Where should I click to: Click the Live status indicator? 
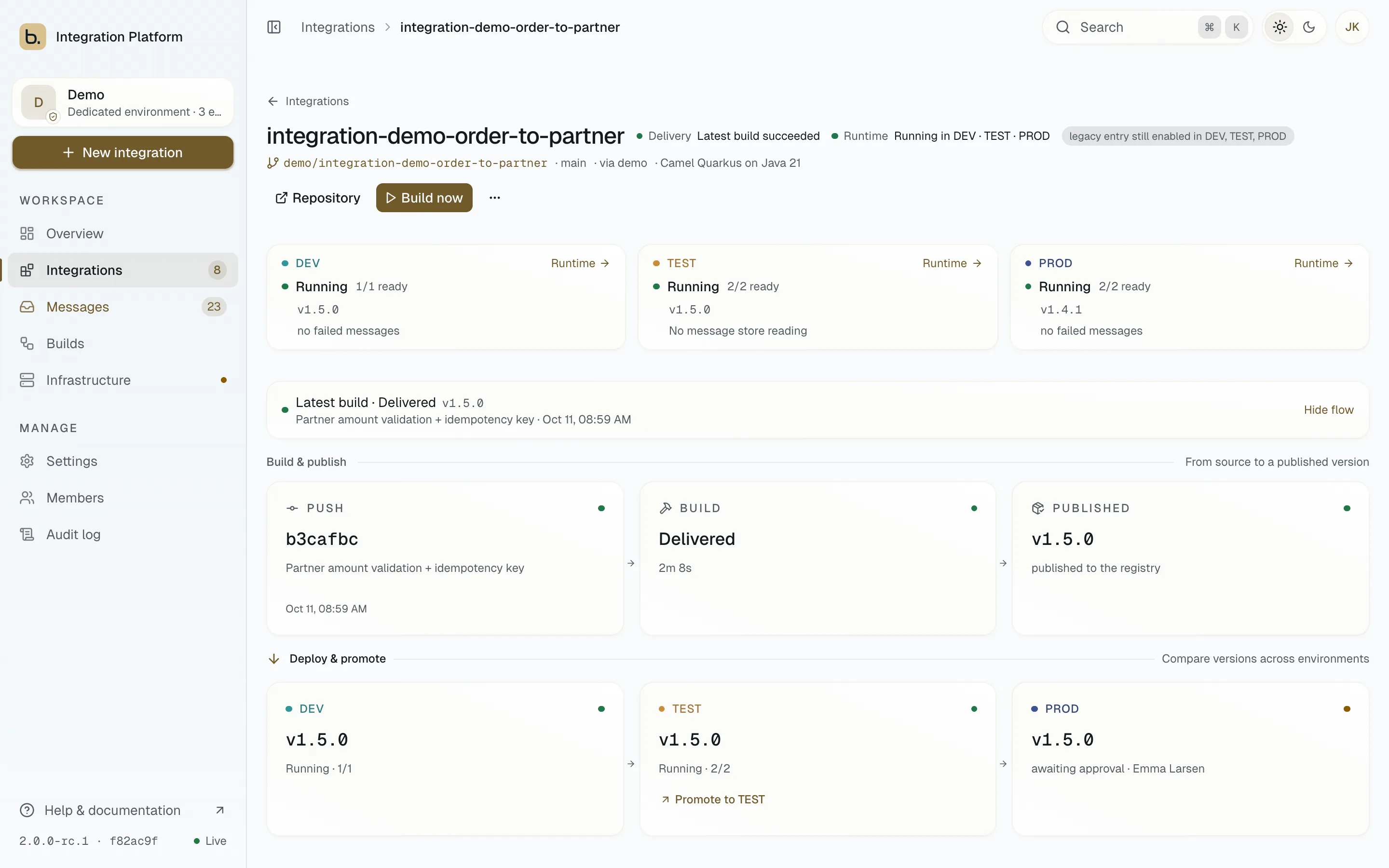[210, 841]
